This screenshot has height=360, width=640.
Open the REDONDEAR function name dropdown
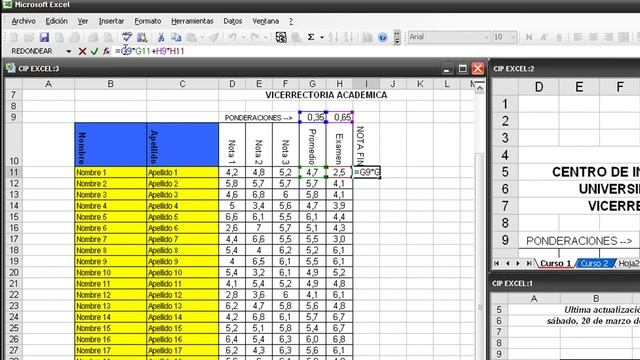[69, 51]
